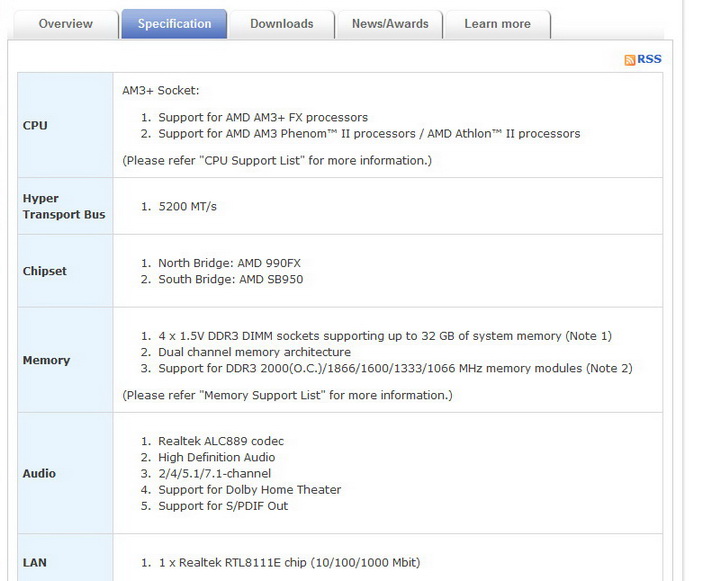This screenshot has width=720, height=581.
Task: Click the "AM3+ Socket:" text
Action: click(x=161, y=90)
